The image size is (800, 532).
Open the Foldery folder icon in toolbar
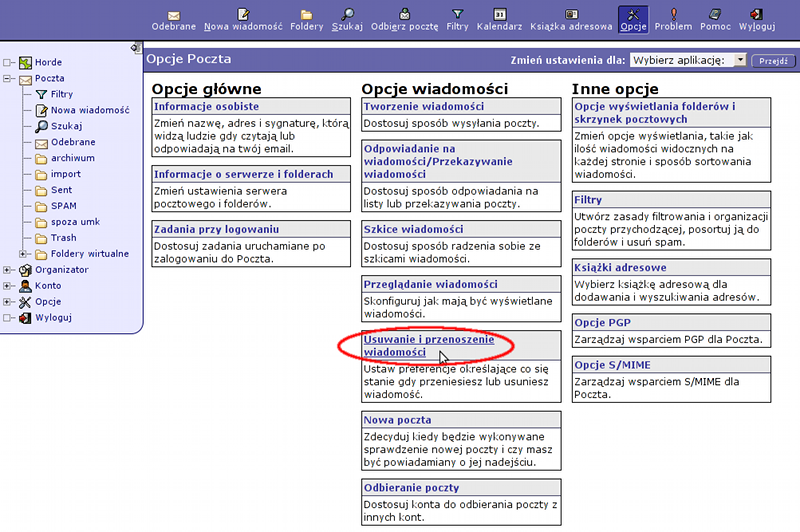307,14
